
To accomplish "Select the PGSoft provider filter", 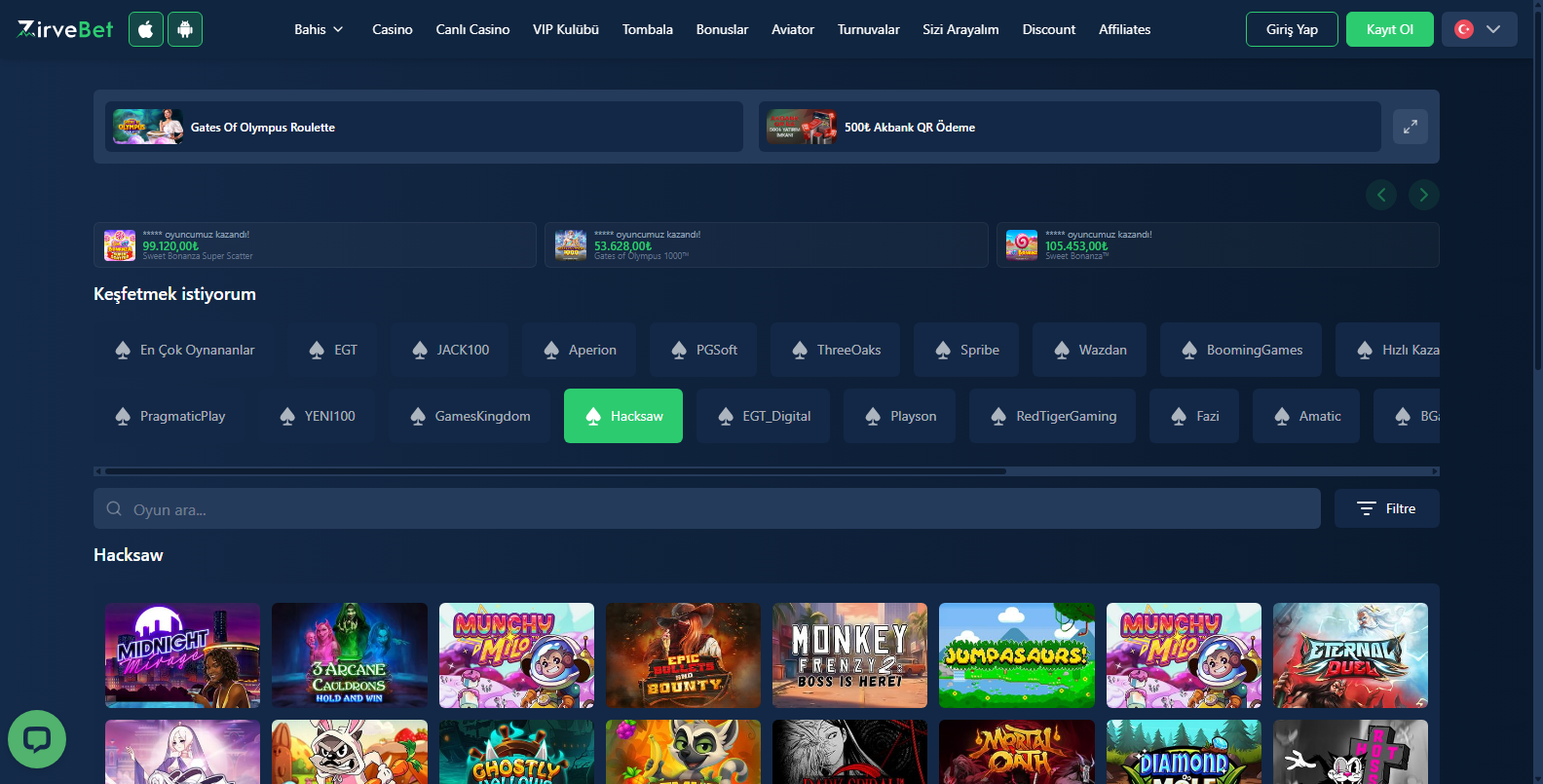I will point(703,350).
